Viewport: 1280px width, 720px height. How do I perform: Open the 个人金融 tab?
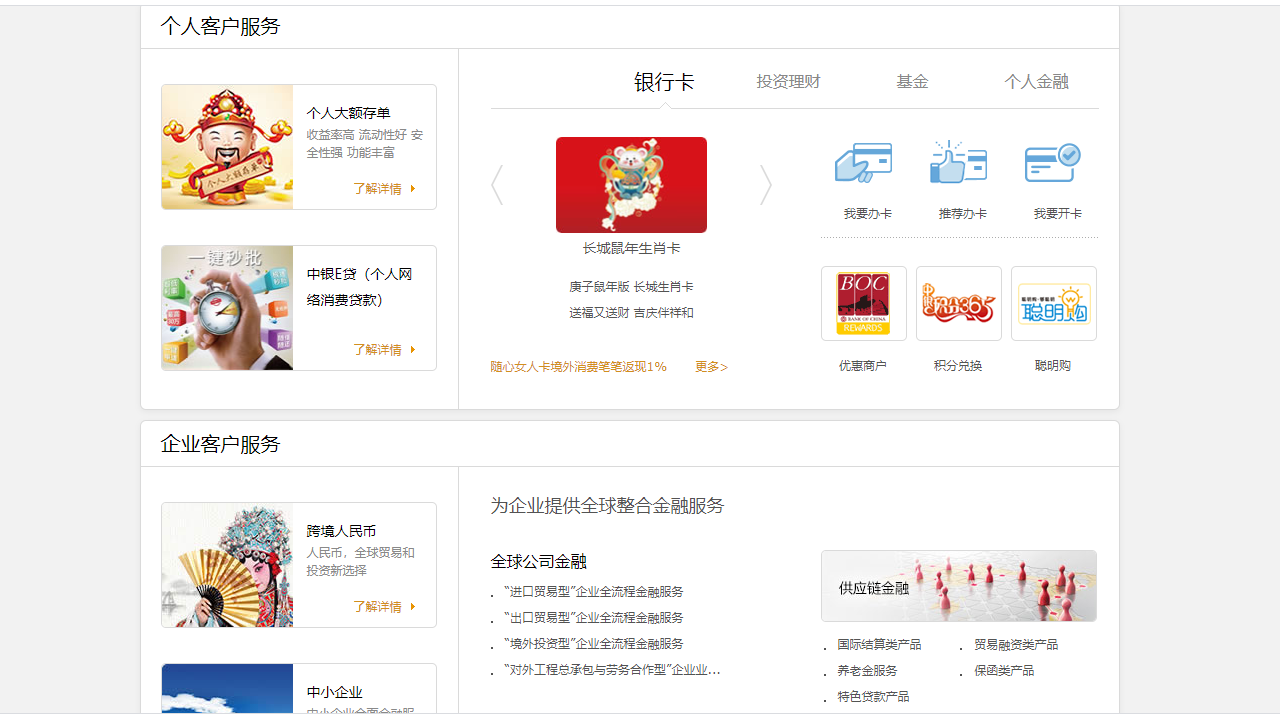[x=1037, y=81]
